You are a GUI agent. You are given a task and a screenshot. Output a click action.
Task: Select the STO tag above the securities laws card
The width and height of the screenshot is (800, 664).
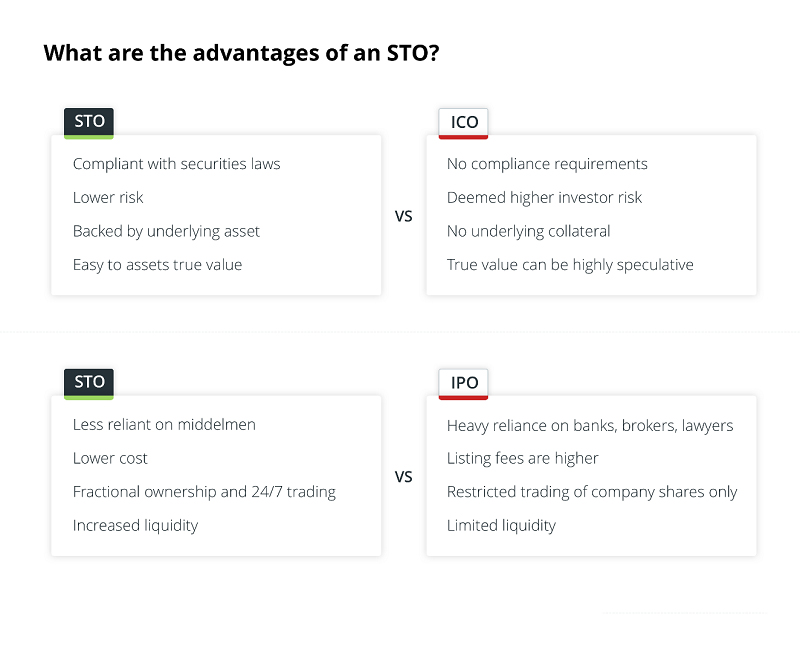click(89, 122)
